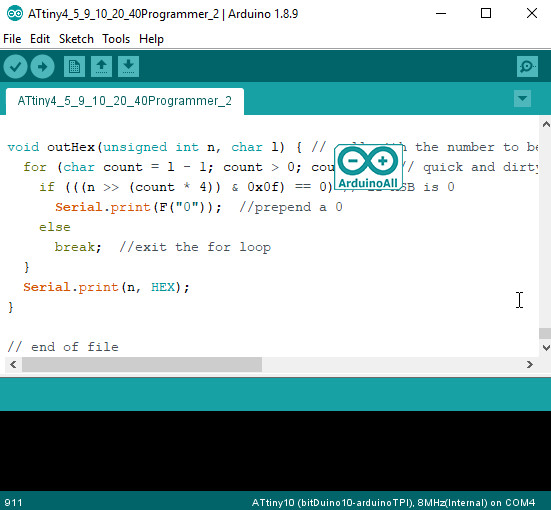Save the sketch with the down-arrow icon

128,66
